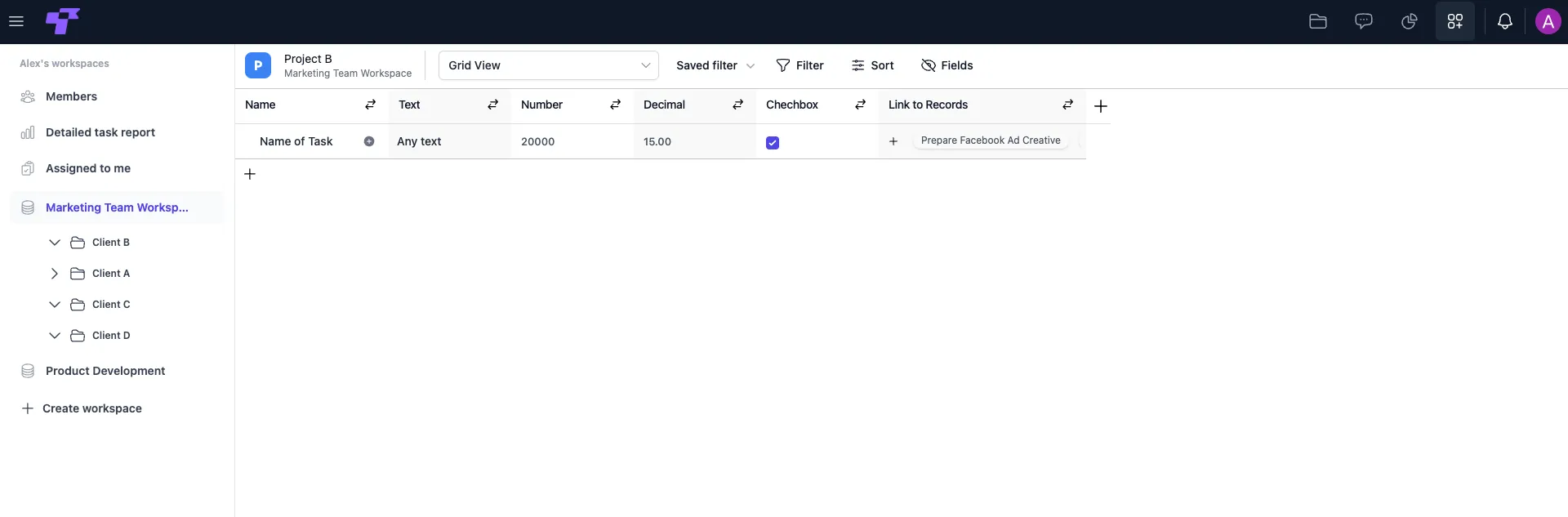The width and height of the screenshot is (1568, 517).
Task: Select the 20000 number cell
Action: pos(572,141)
